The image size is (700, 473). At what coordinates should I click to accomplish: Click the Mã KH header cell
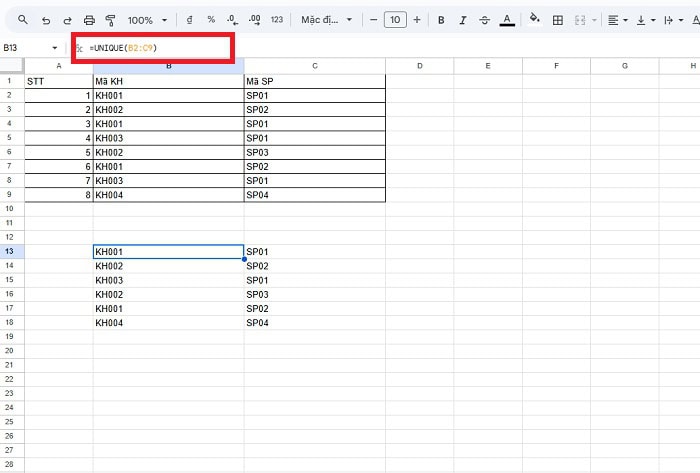[x=168, y=81]
